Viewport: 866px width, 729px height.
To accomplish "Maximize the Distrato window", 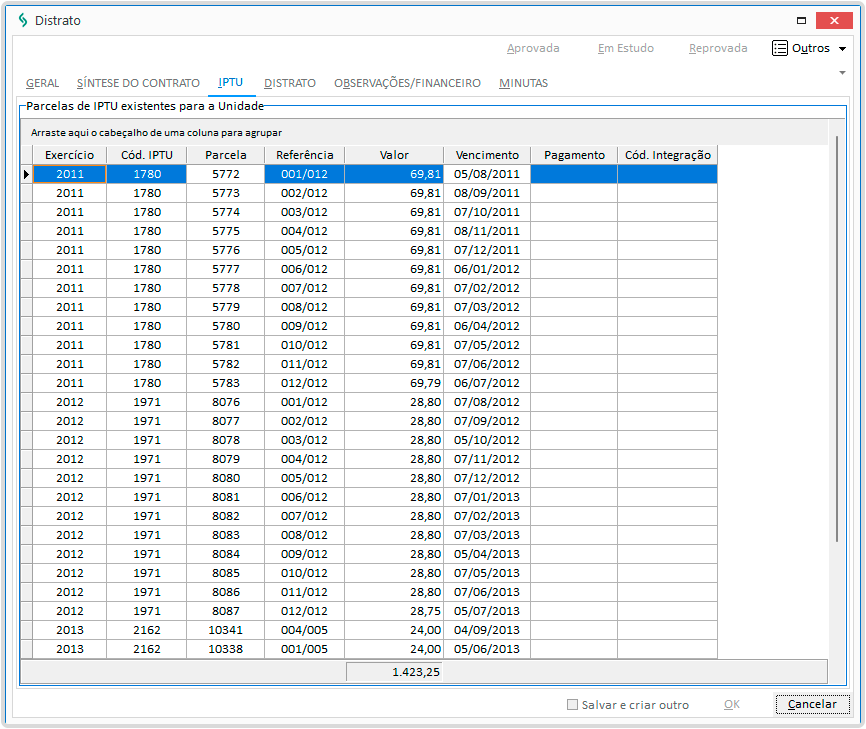I will coord(800,20).
